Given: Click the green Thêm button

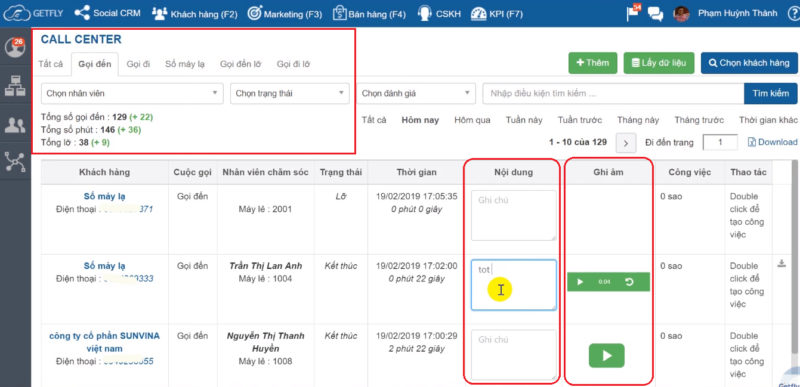Looking at the screenshot, I should (x=593, y=63).
